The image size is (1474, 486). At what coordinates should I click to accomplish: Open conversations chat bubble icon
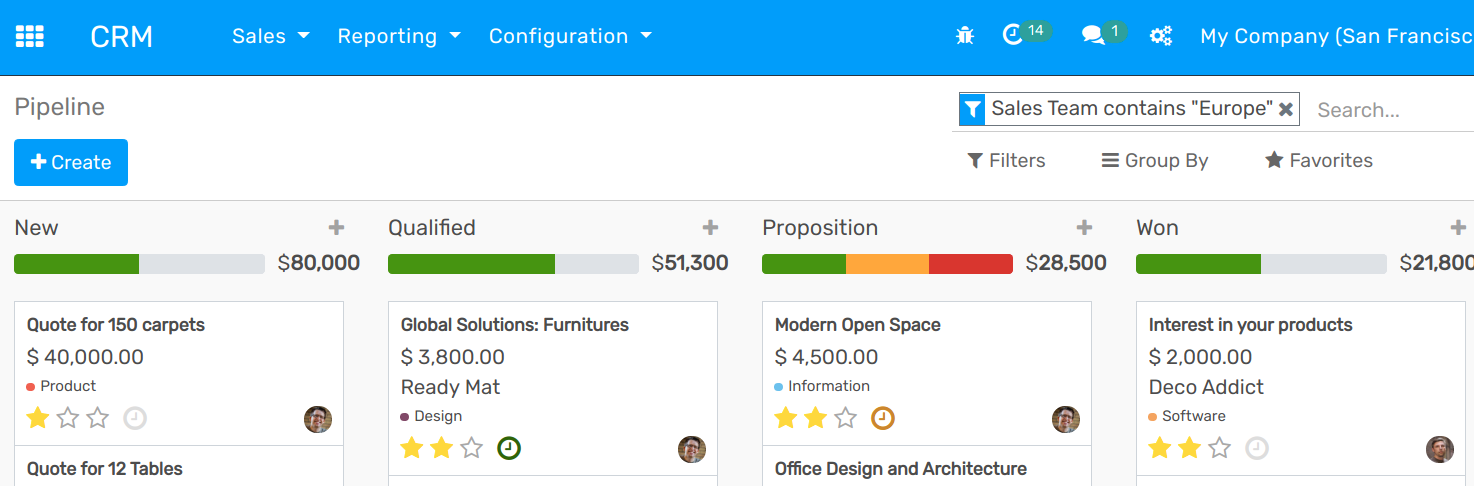click(x=1092, y=36)
